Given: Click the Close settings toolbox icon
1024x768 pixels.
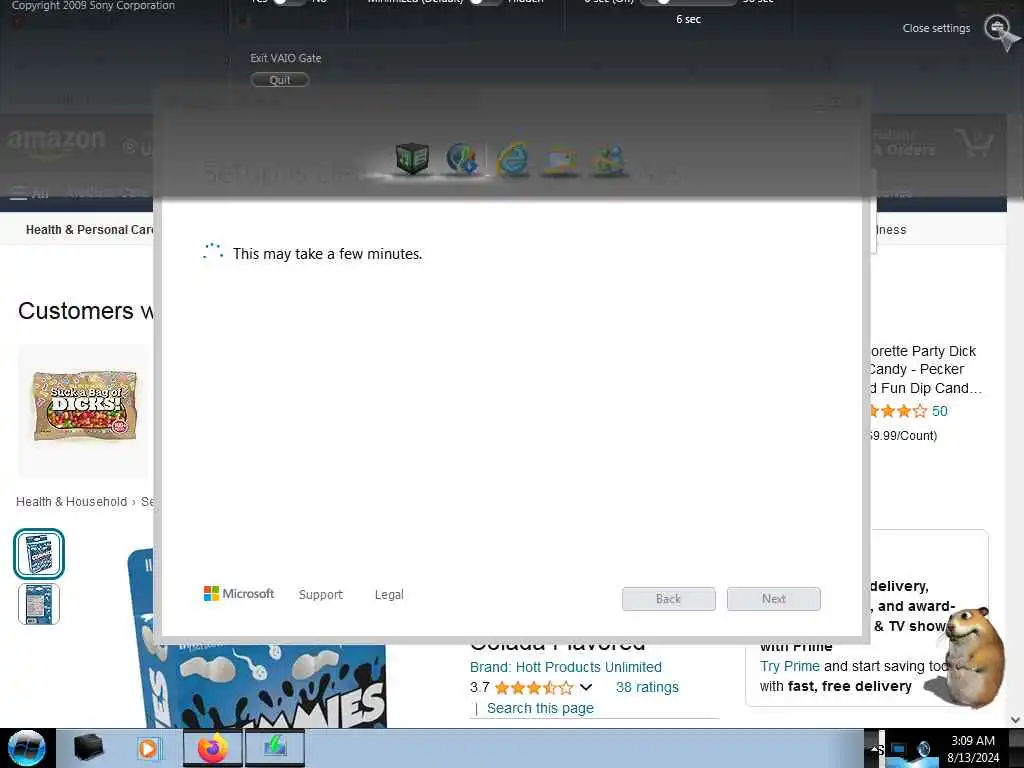Looking at the screenshot, I should pos(998,28).
